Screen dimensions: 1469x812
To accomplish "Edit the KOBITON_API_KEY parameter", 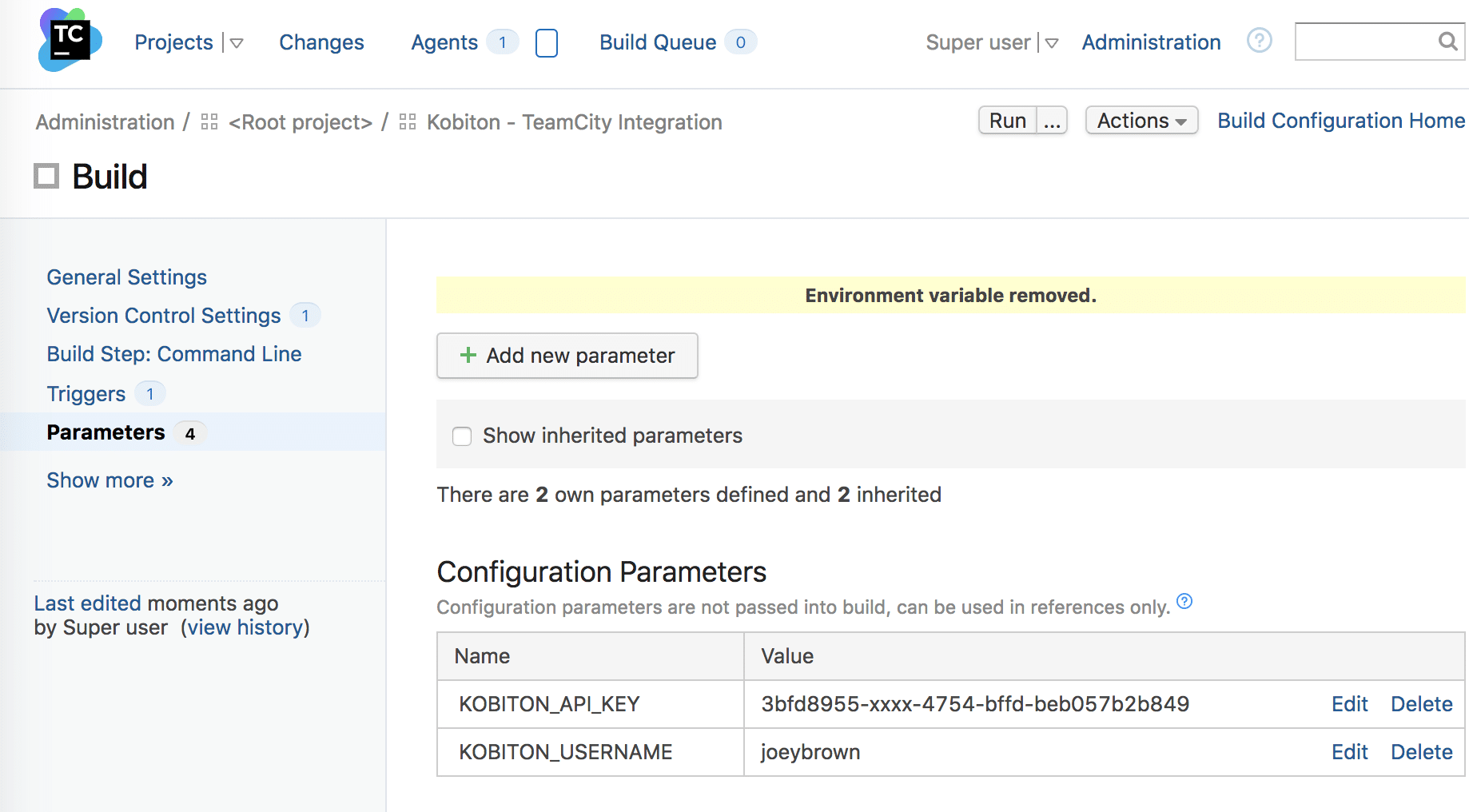I will [x=1350, y=704].
